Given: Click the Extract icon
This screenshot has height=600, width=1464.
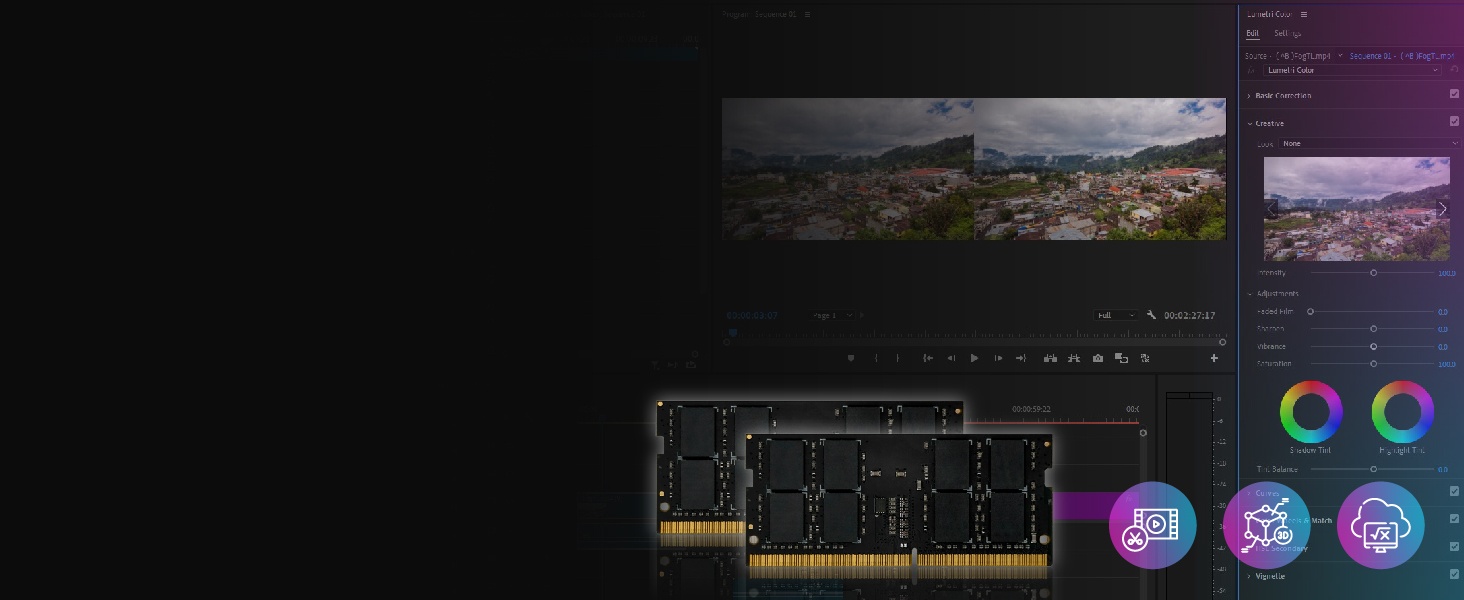Looking at the screenshot, I should (1074, 358).
